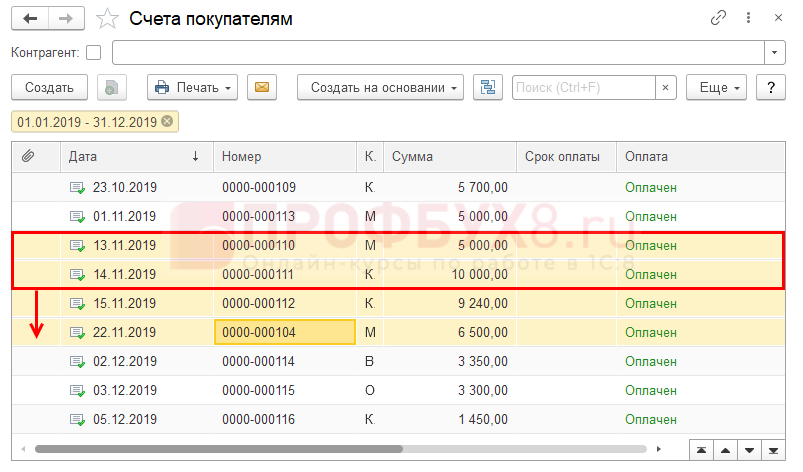803x472 pixels.
Task: Click the horizontal scrollbar thumb
Action: point(218,449)
